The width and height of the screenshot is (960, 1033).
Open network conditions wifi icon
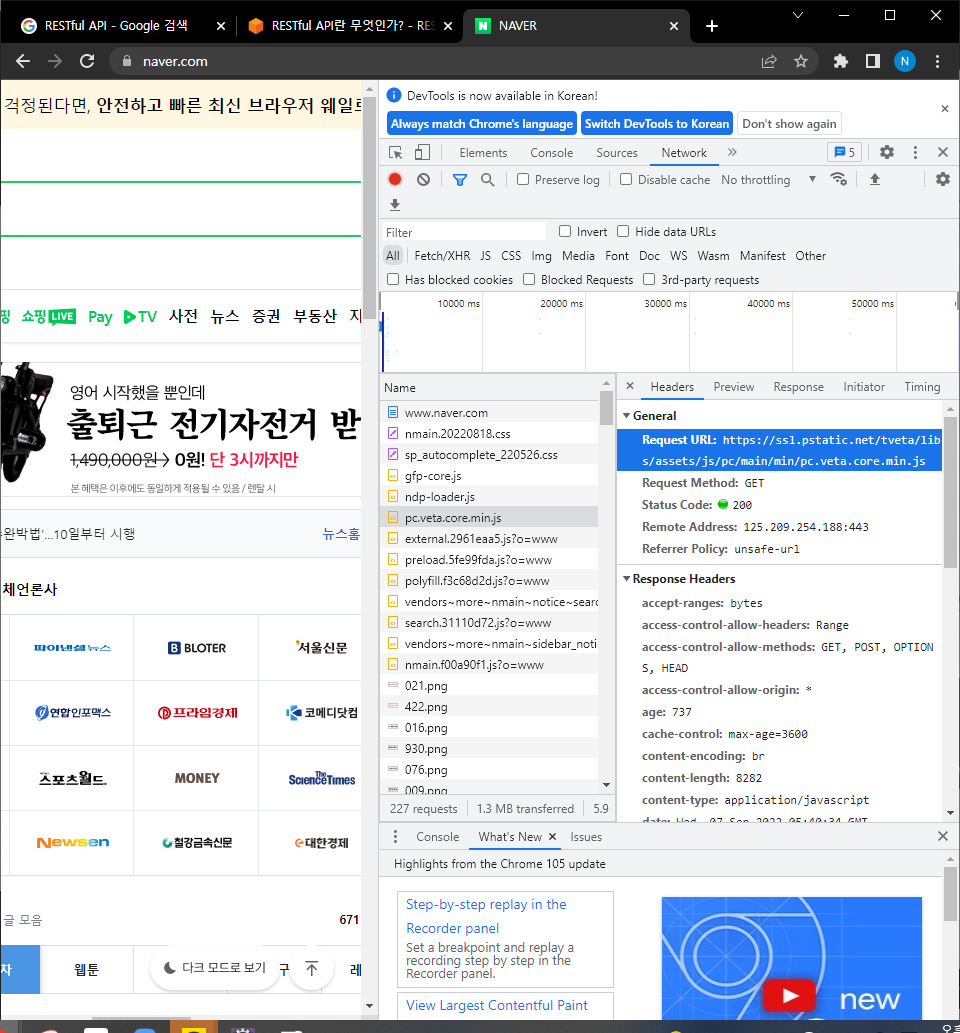click(838, 179)
